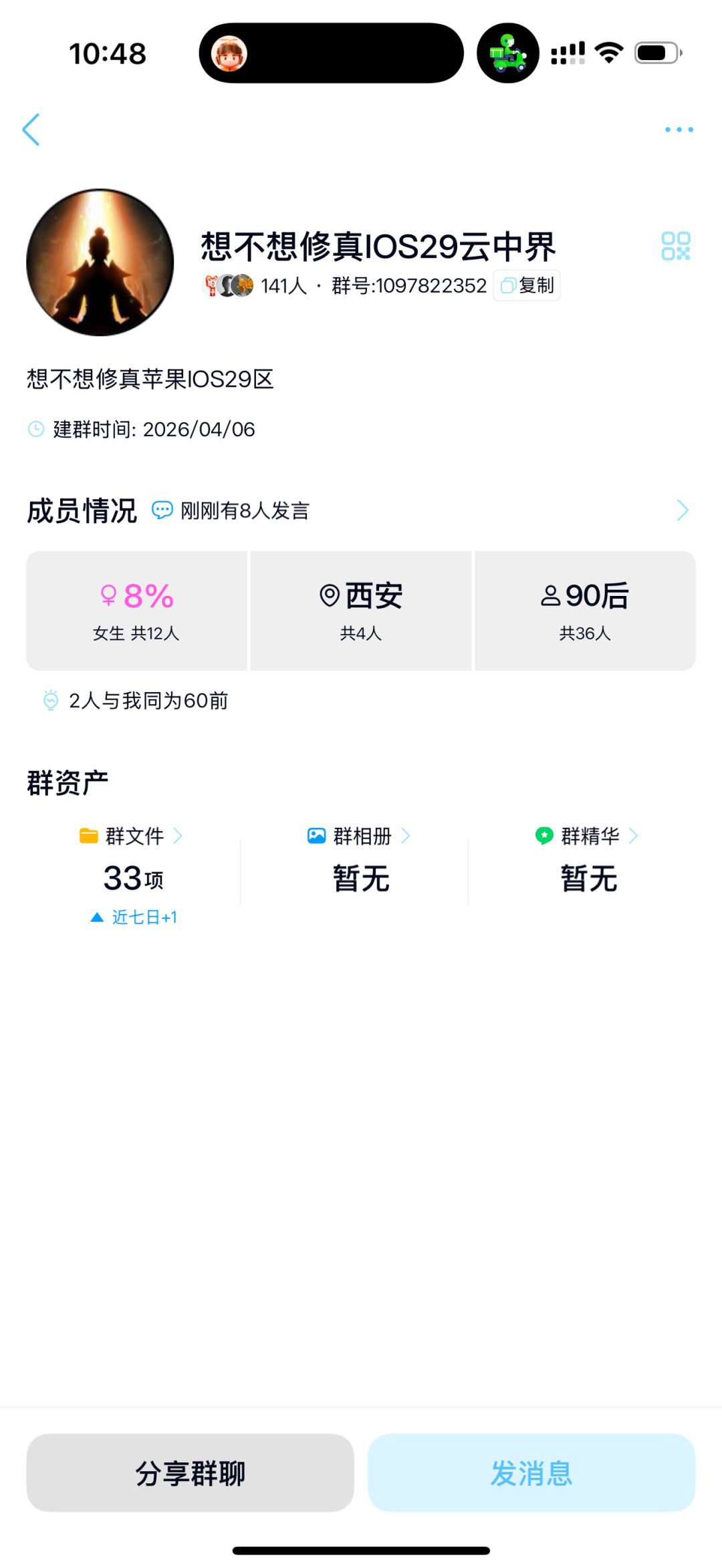The width and height of the screenshot is (722, 1568).
Task: Tap the group avatar picture
Action: (100, 262)
